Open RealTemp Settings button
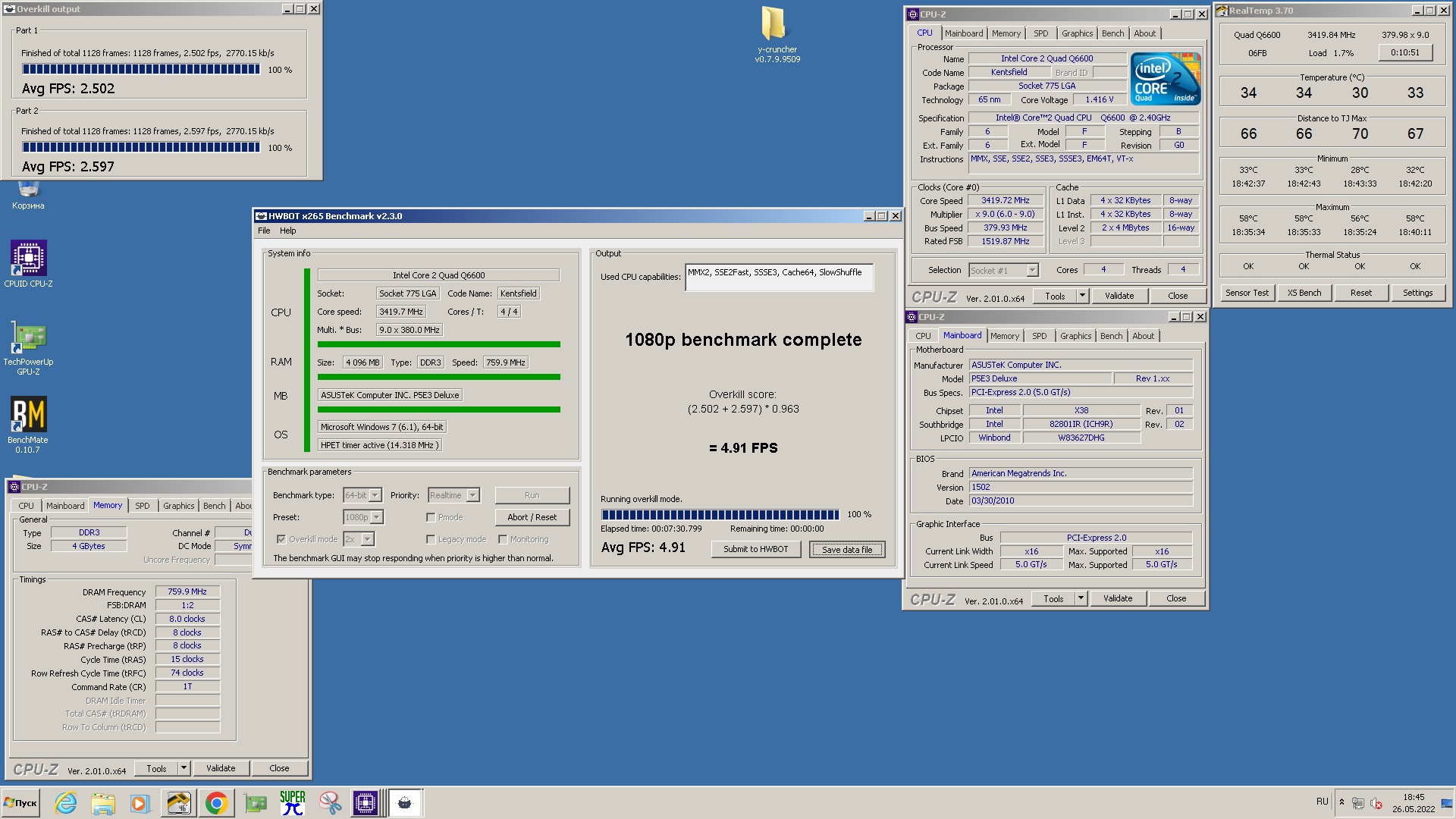The height and width of the screenshot is (819, 1456). 1417,293
